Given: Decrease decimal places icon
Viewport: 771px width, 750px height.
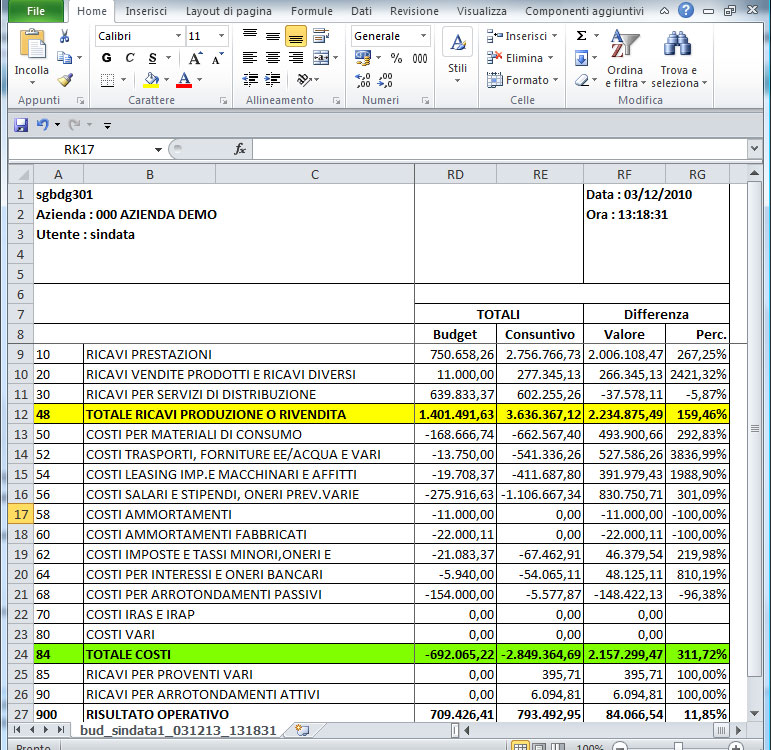Looking at the screenshot, I should [x=385, y=80].
